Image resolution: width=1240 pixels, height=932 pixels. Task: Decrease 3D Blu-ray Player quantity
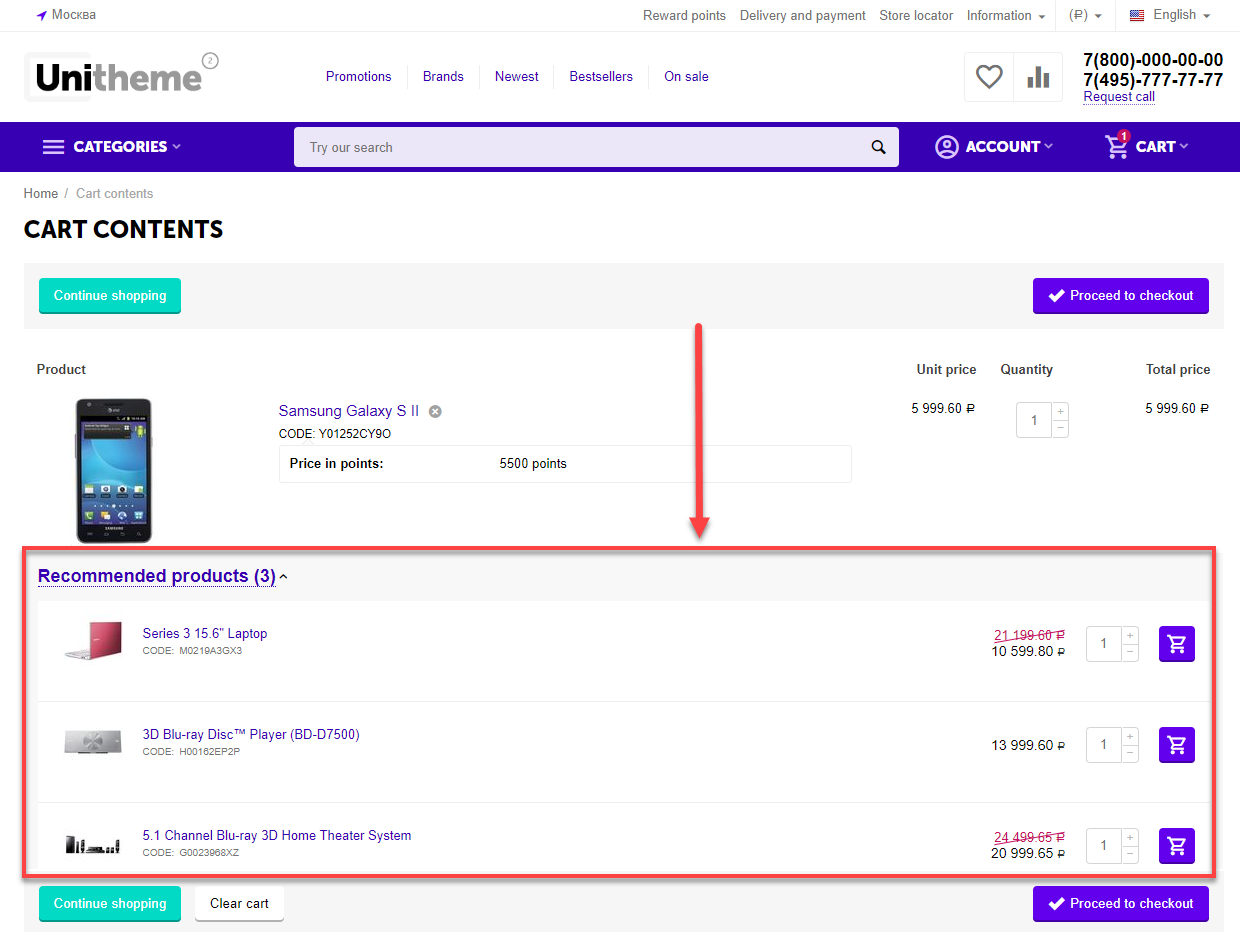pos(1130,754)
